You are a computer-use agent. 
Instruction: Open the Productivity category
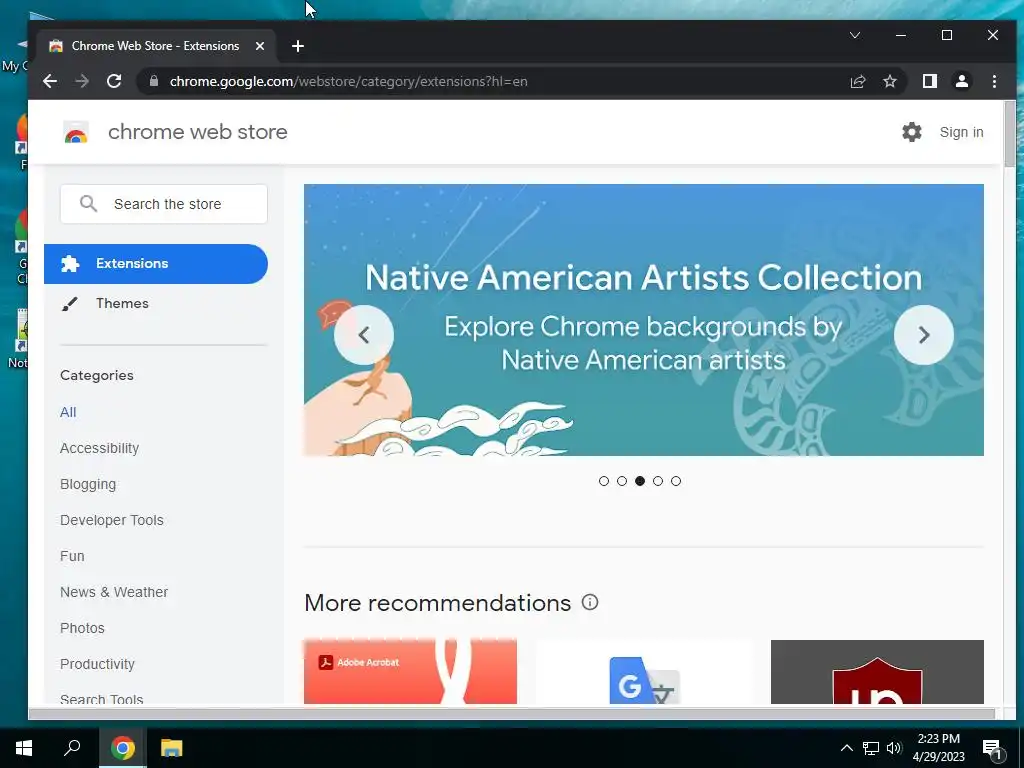point(97,664)
